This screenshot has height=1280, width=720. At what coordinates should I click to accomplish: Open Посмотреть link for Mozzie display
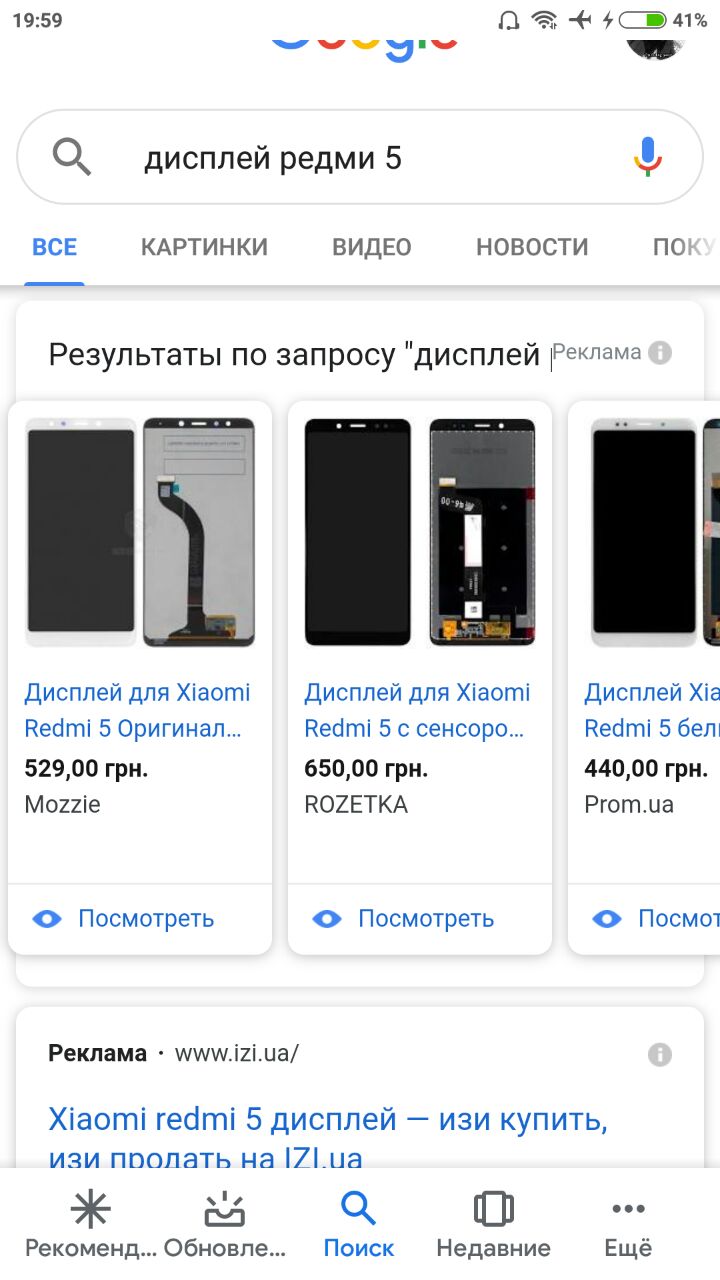tap(146, 918)
